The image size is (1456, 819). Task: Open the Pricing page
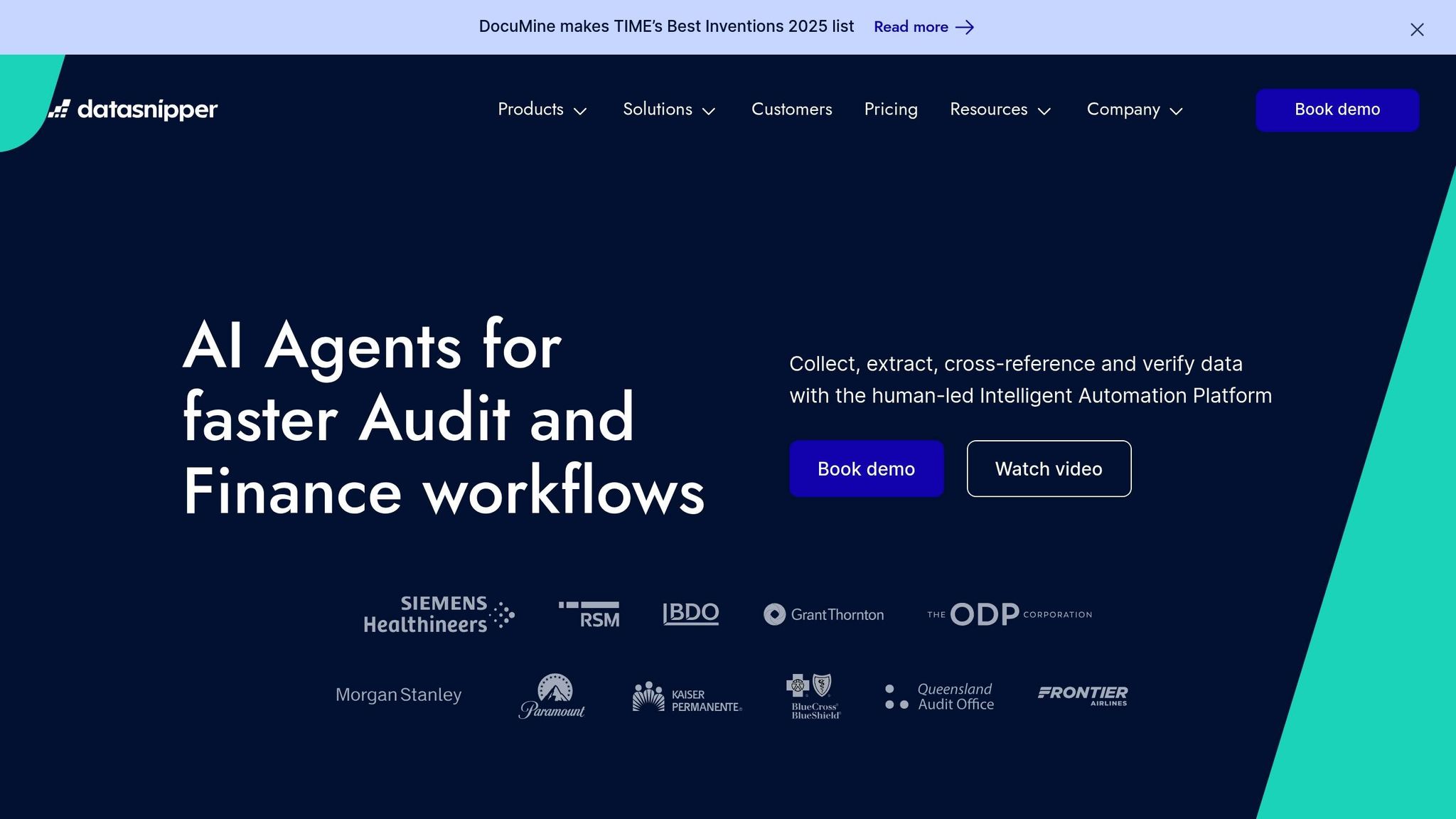click(x=891, y=109)
